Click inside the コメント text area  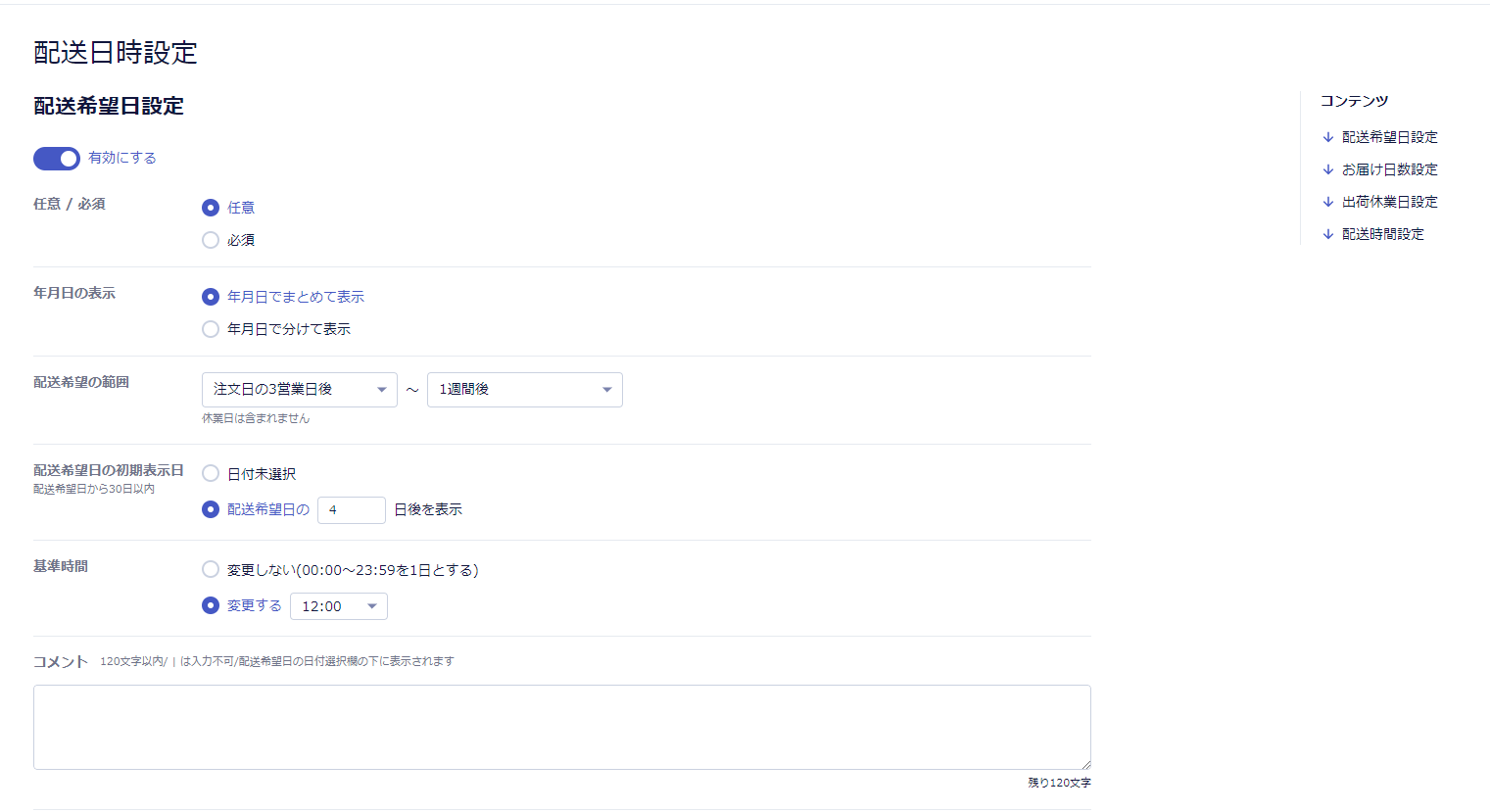click(x=561, y=727)
